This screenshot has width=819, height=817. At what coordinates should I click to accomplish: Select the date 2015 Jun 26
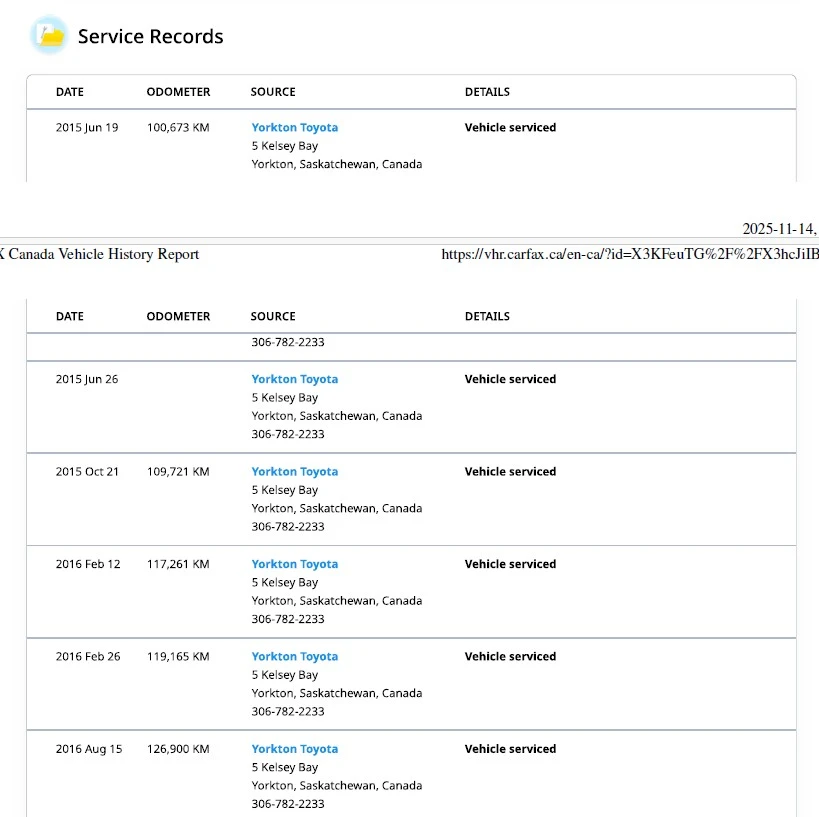pos(87,379)
